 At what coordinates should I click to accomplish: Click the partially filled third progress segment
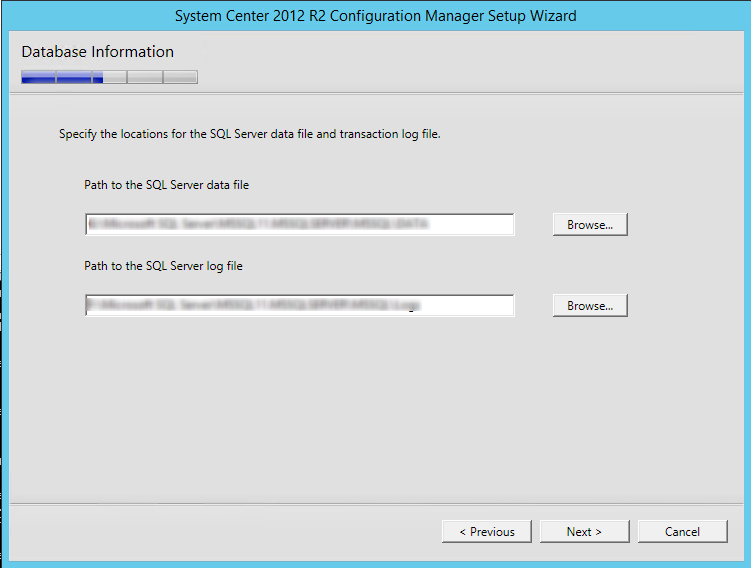[110, 77]
